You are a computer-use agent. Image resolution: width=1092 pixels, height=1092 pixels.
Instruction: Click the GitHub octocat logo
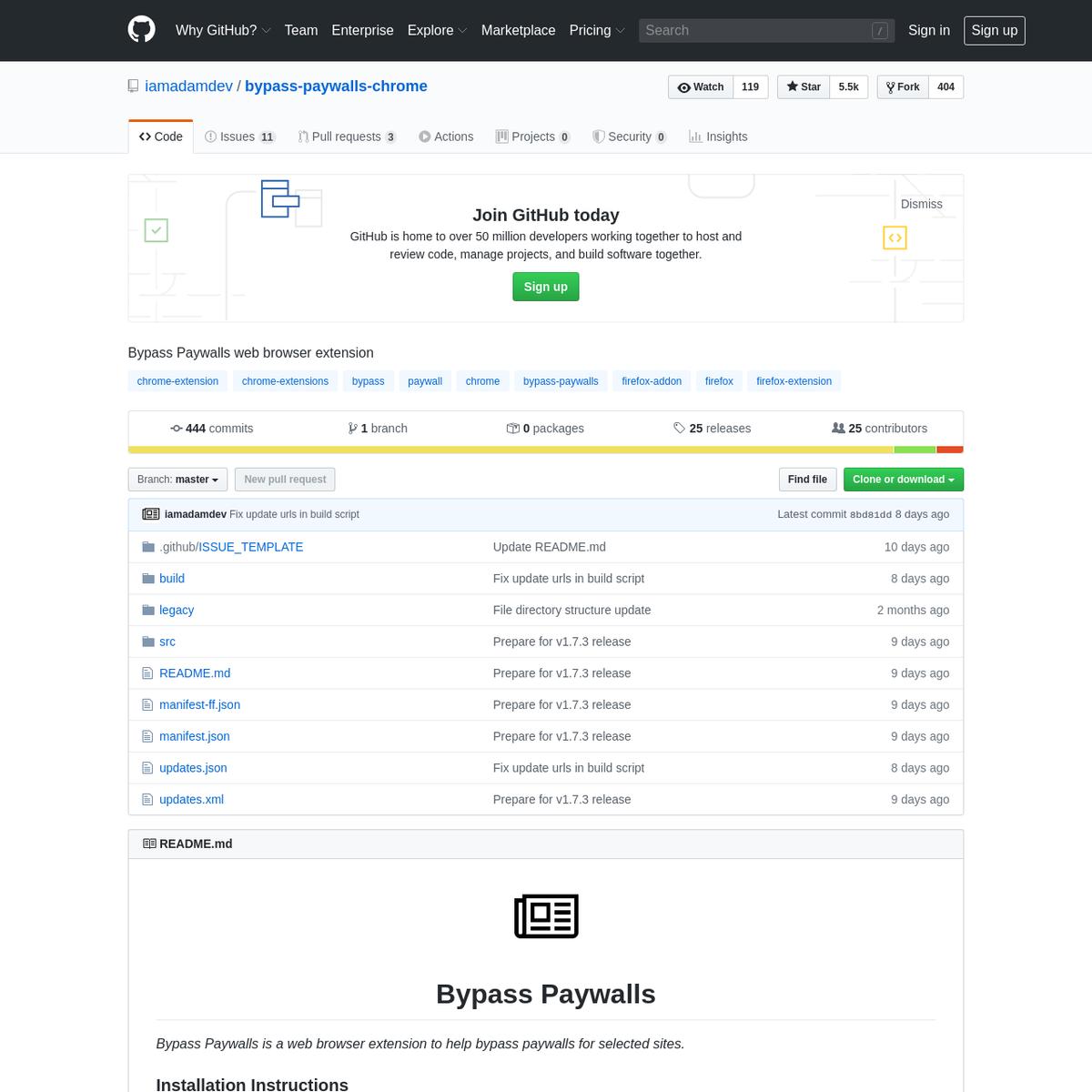(x=141, y=30)
